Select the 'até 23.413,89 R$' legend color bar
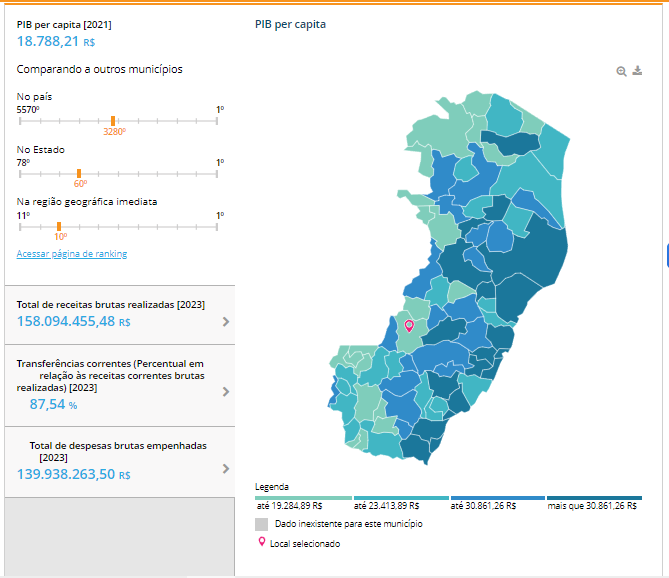 pos(400,497)
